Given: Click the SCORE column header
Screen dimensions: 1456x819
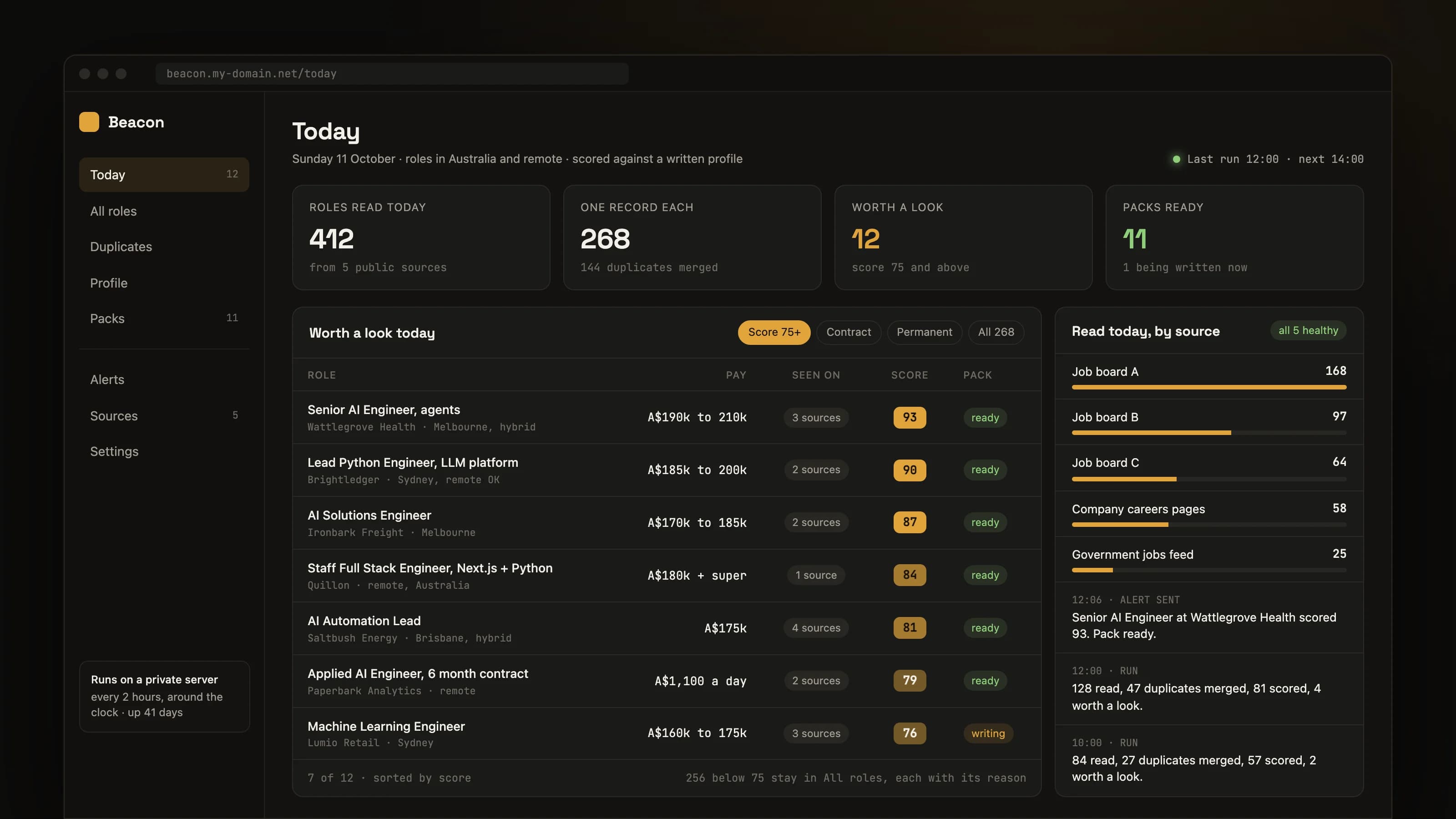Looking at the screenshot, I should [x=910, y=375].
